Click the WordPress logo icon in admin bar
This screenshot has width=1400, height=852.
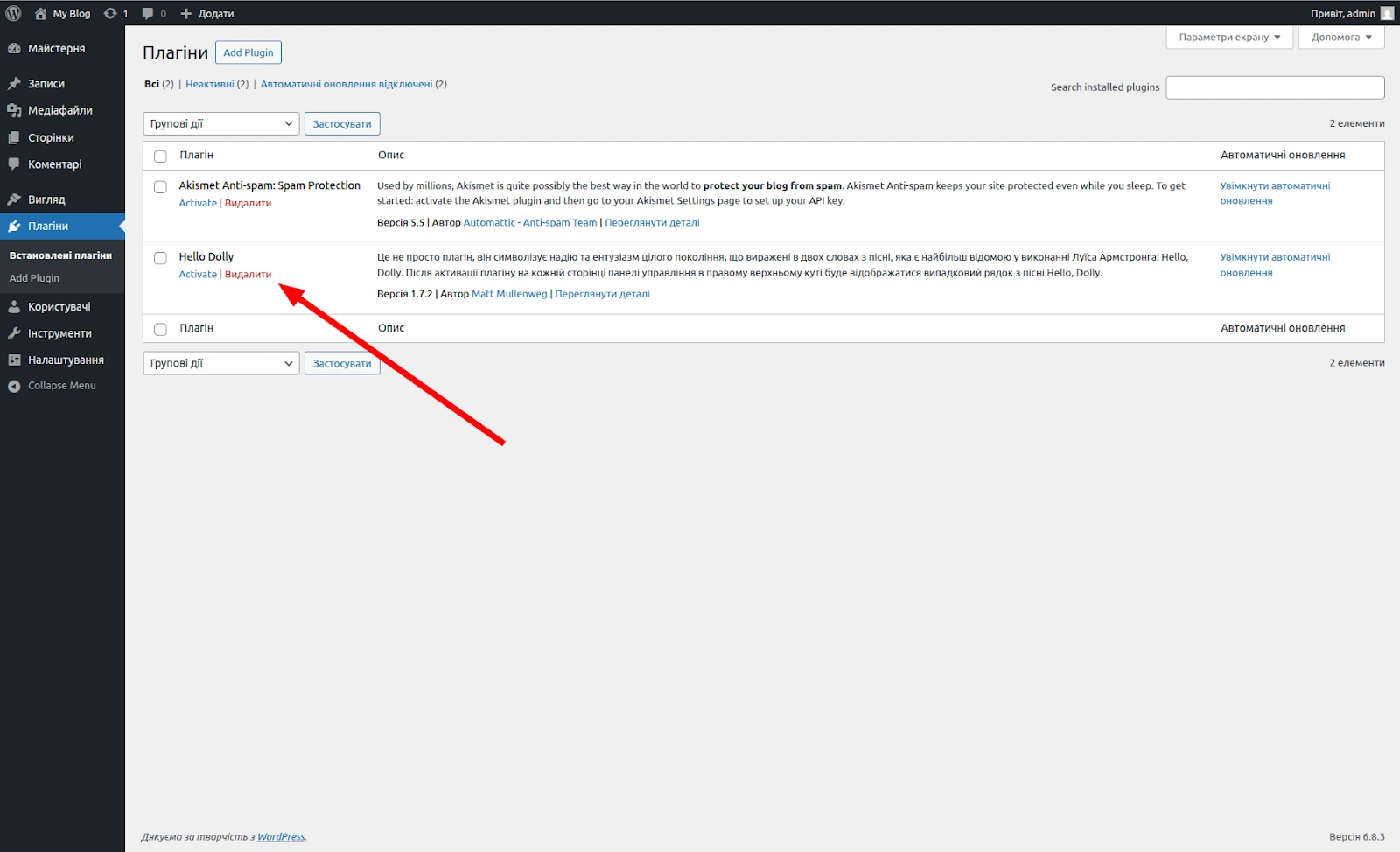click(x=13, y=13)
